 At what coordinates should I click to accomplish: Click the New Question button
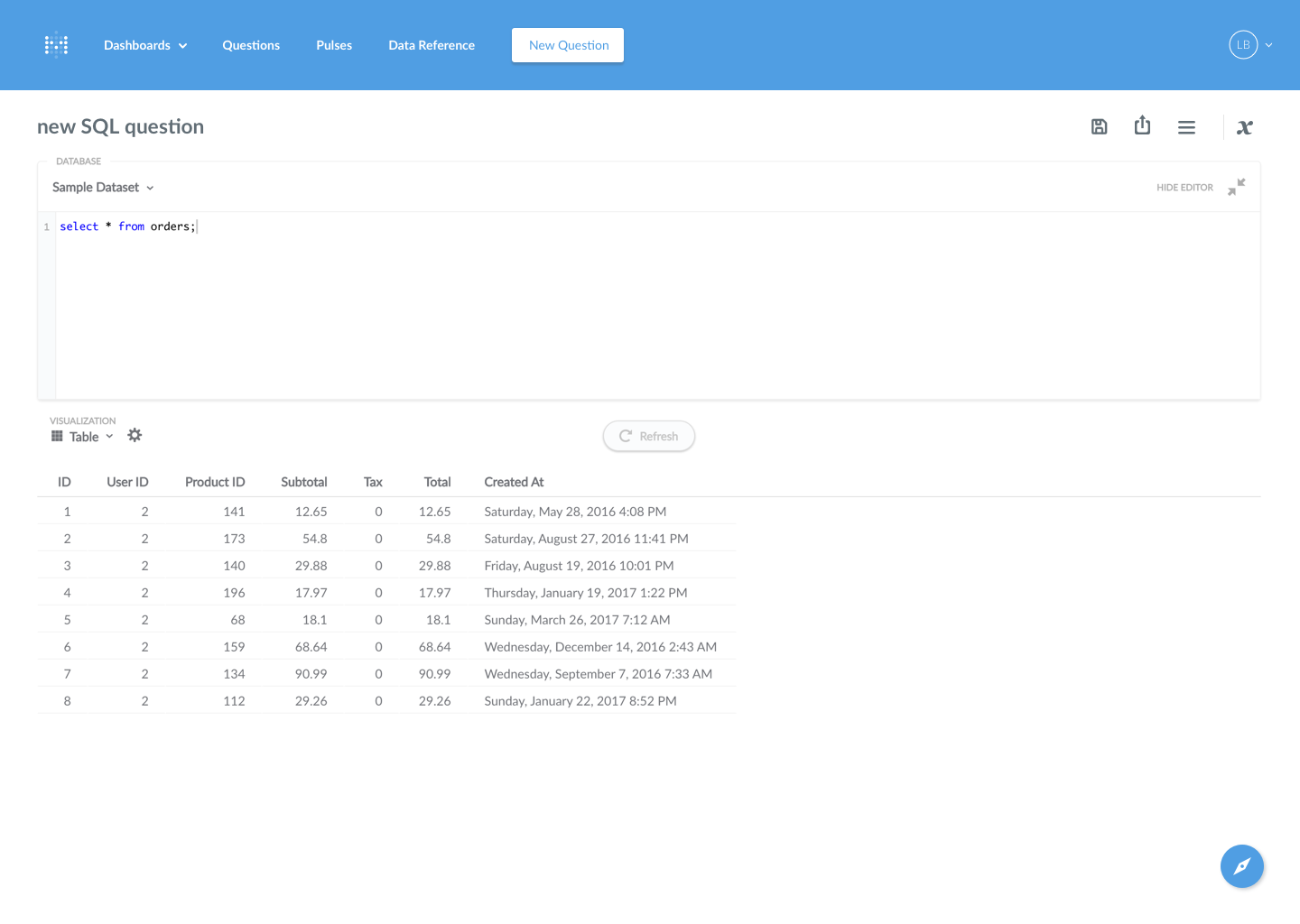click(x=568, y=44)
